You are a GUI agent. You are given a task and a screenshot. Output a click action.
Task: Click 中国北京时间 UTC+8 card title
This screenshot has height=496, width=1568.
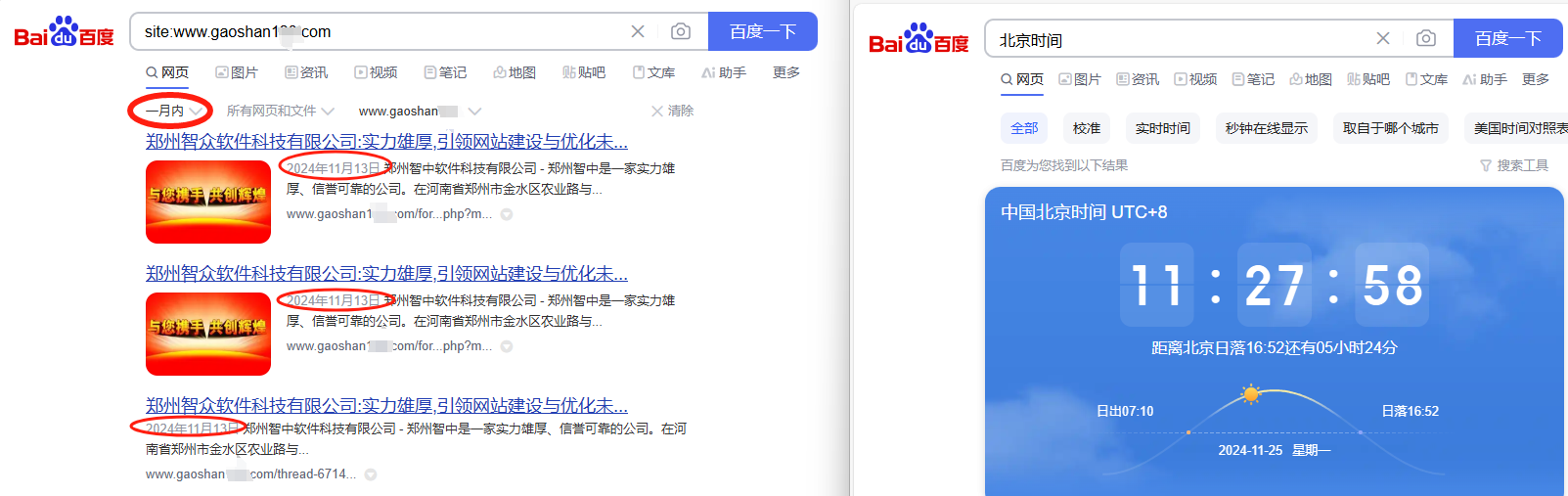click(1084, 212)
